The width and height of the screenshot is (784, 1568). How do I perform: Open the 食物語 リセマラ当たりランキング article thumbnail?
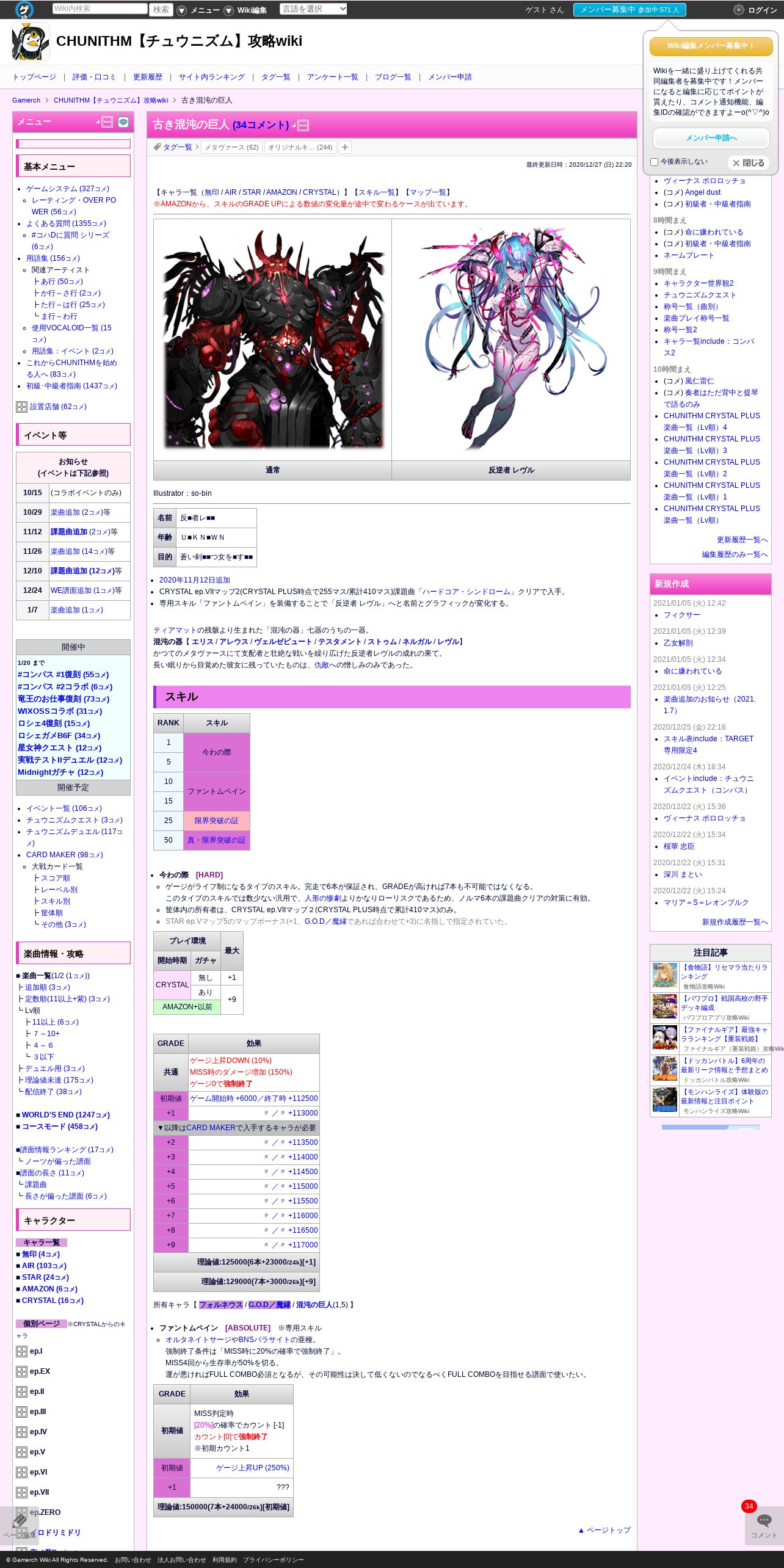point(665,975)
